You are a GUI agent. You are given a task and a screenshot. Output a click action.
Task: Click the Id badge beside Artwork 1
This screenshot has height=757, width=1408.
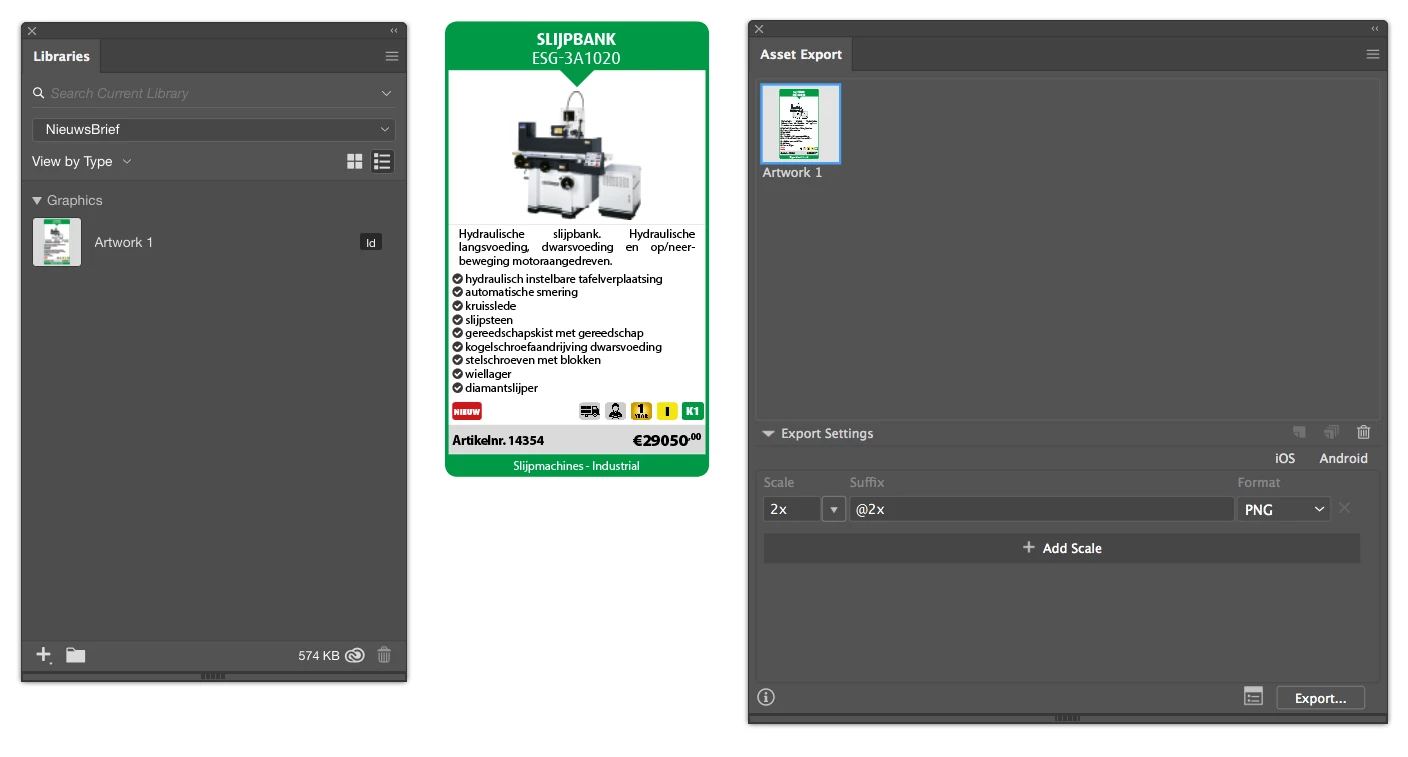pos(371,242)
